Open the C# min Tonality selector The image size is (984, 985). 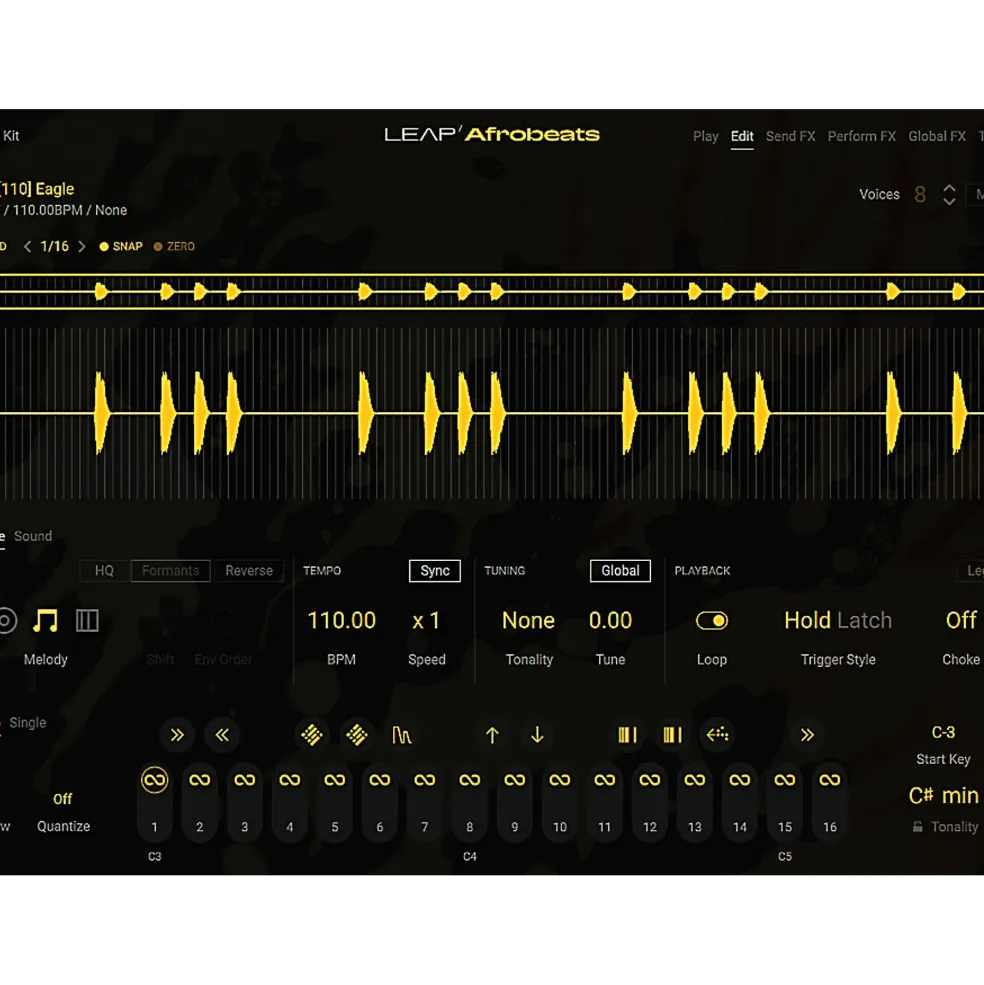click(943, 795)
